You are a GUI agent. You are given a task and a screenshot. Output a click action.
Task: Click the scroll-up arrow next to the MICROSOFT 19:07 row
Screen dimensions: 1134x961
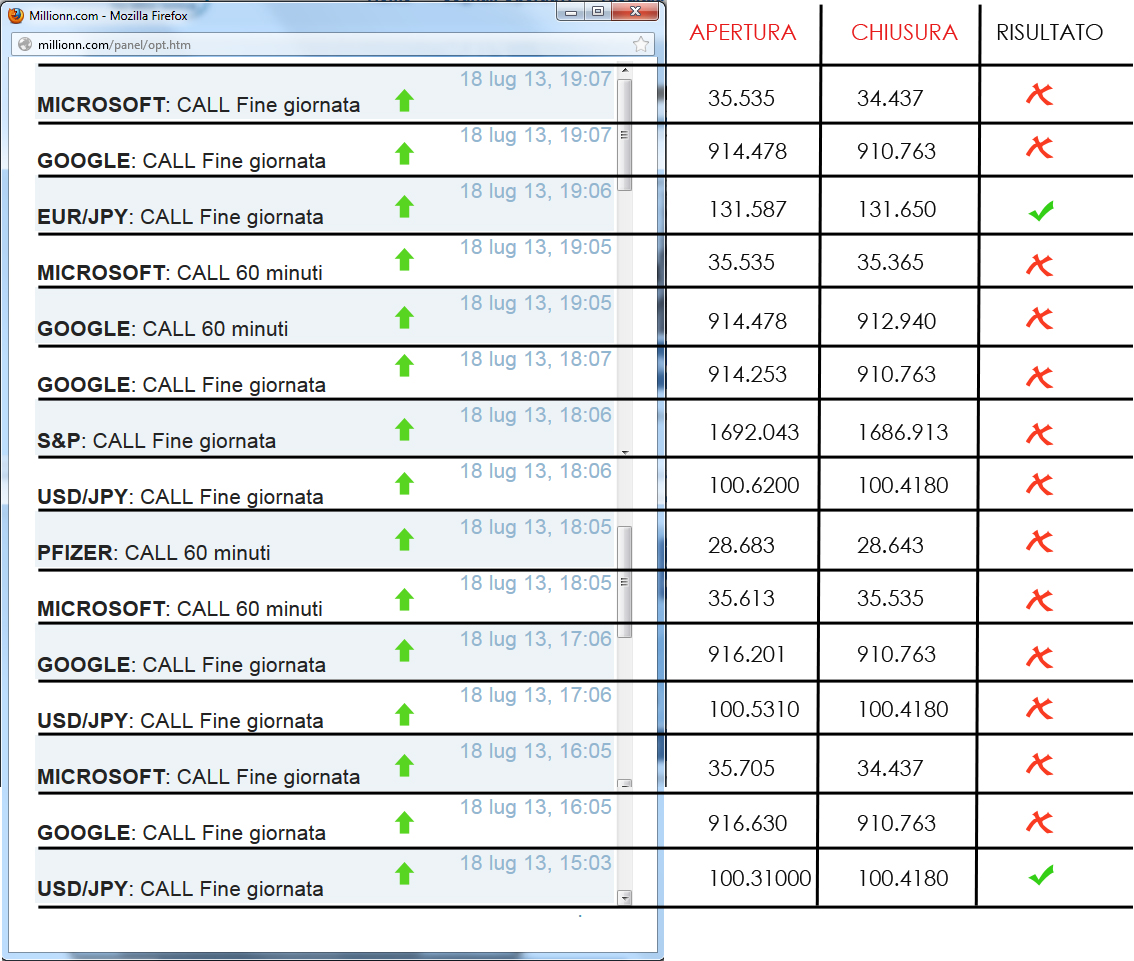[625, 71]
